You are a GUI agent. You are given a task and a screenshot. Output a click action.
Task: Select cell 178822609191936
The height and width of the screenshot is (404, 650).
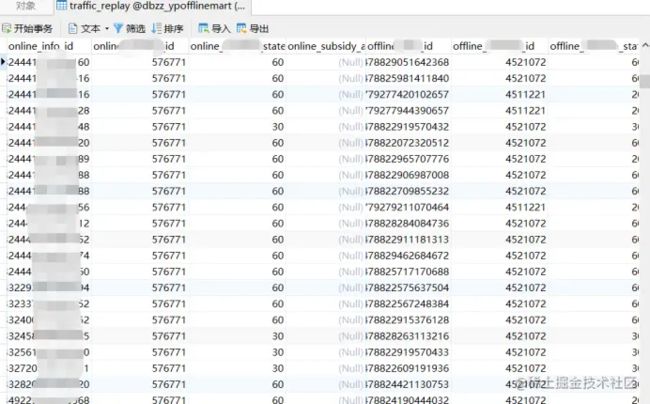pos(407,368)
